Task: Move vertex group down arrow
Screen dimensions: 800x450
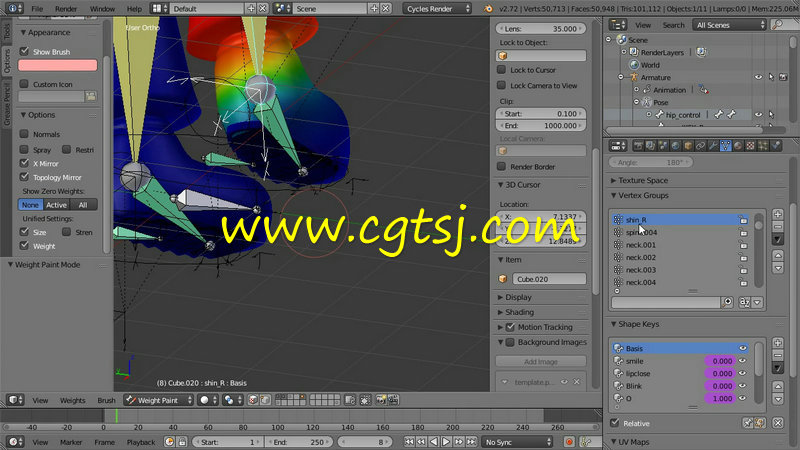Action: [778, 268]
